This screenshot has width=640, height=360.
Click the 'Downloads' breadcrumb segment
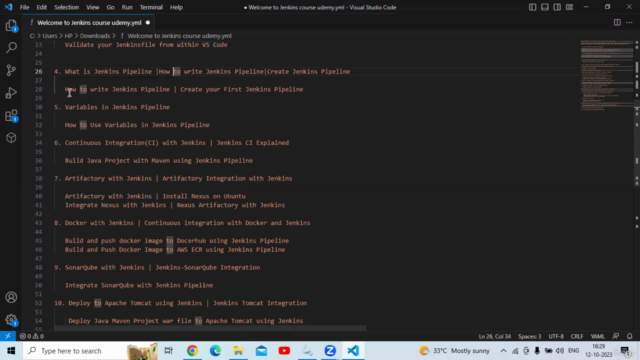(95, 36)
